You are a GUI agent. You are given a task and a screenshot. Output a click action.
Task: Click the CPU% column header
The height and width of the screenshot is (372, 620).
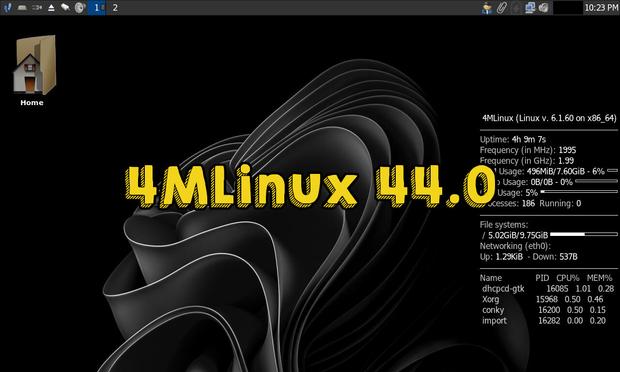[567, 278]
